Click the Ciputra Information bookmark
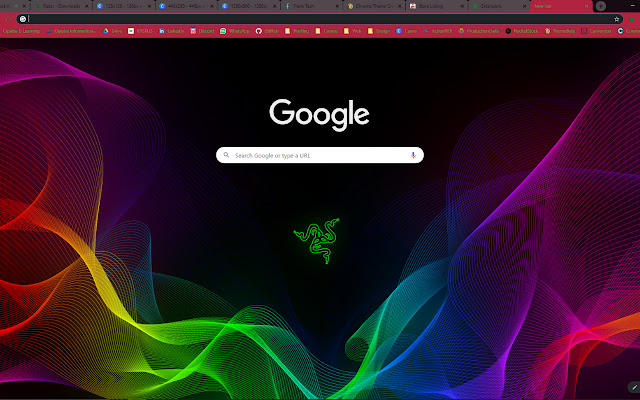This screenshot has height=400, width=640. click(71, 31)
